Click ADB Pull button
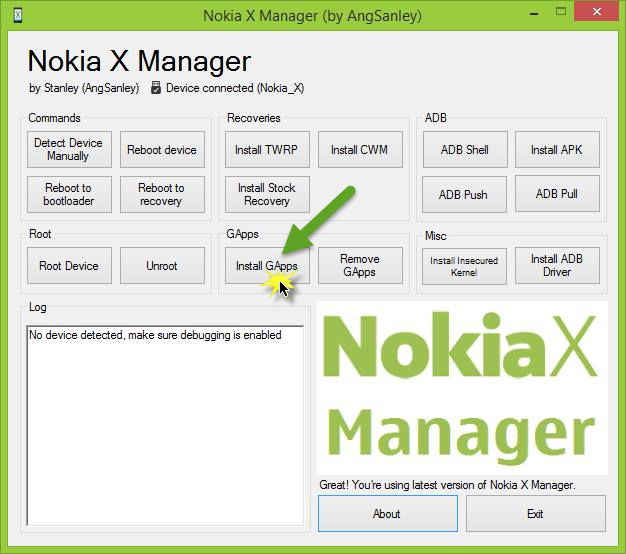 [x=557, y=194]
